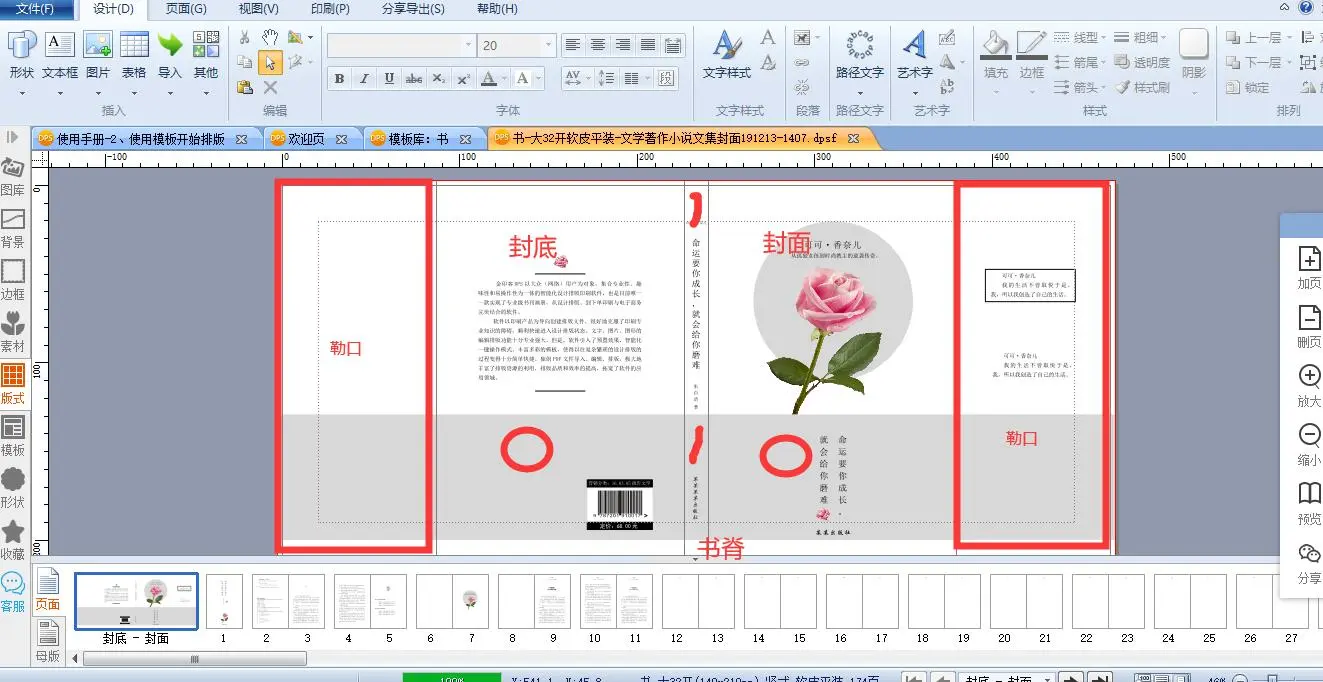The height and width of the screenshot is (682, 1323).
Task: Open the Template (模板) sidebar panel
Action: coord(13,435)
